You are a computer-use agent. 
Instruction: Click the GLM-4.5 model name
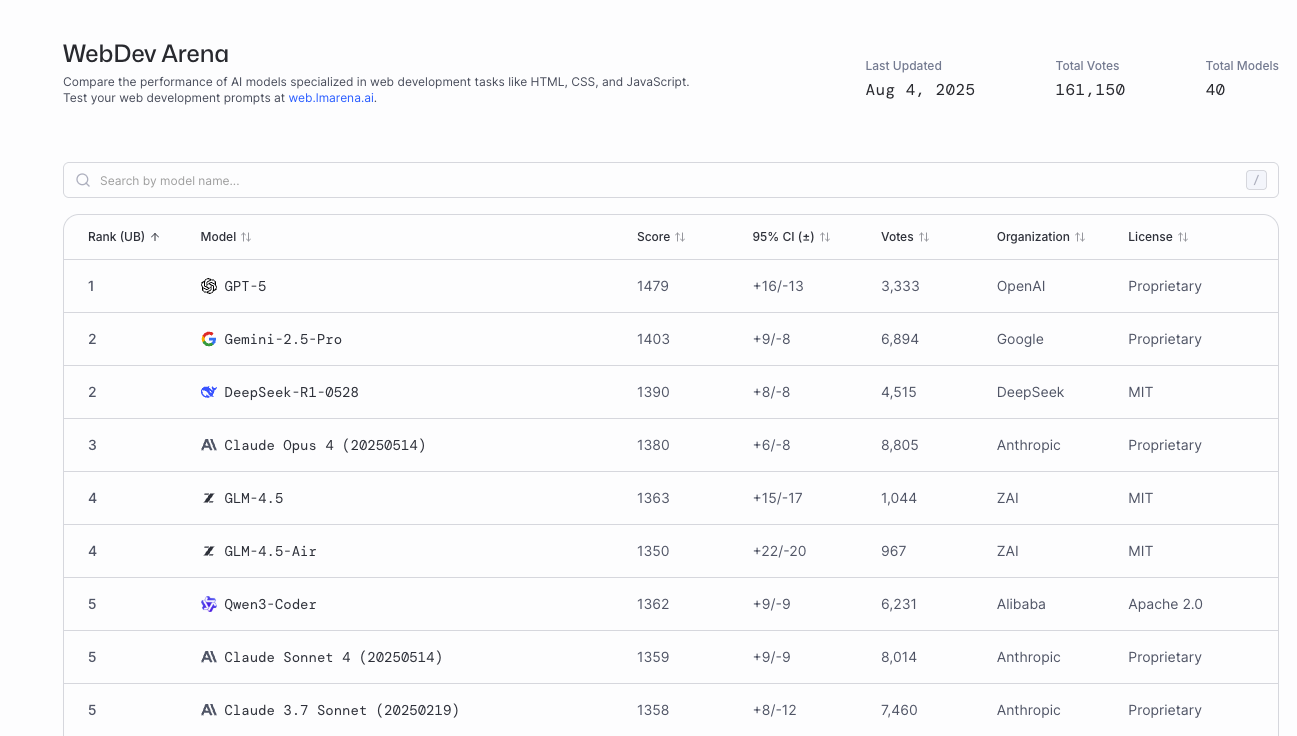pyautogui.click(x=254, y=498)
